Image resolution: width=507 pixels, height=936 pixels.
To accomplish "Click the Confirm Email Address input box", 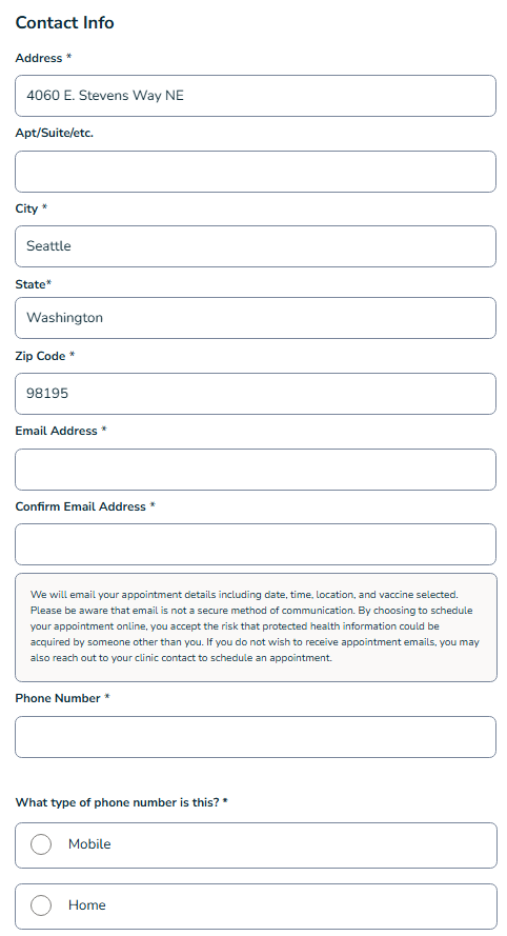I will click(x=256, y=544).
